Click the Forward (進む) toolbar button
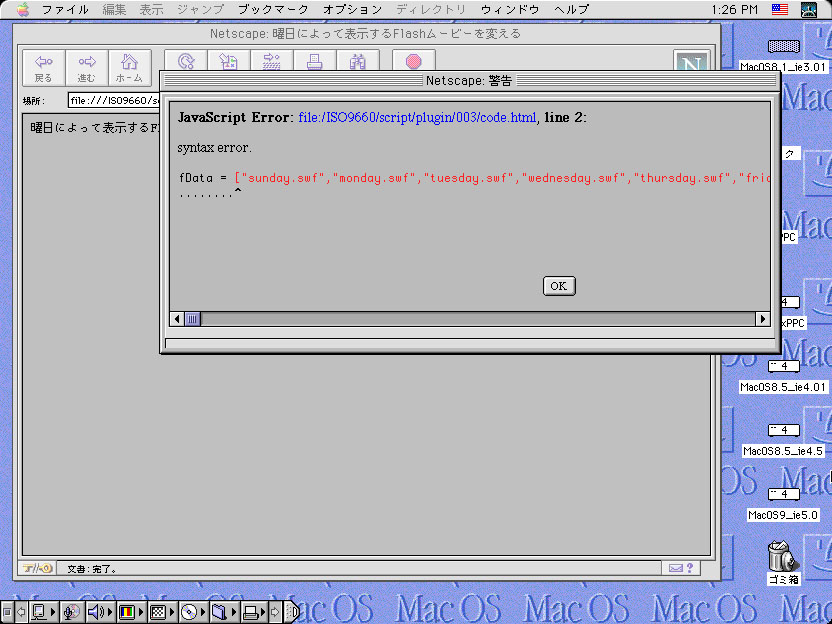Image resolution: width=832 pixels, height=624 pixels. pos(86,67)
